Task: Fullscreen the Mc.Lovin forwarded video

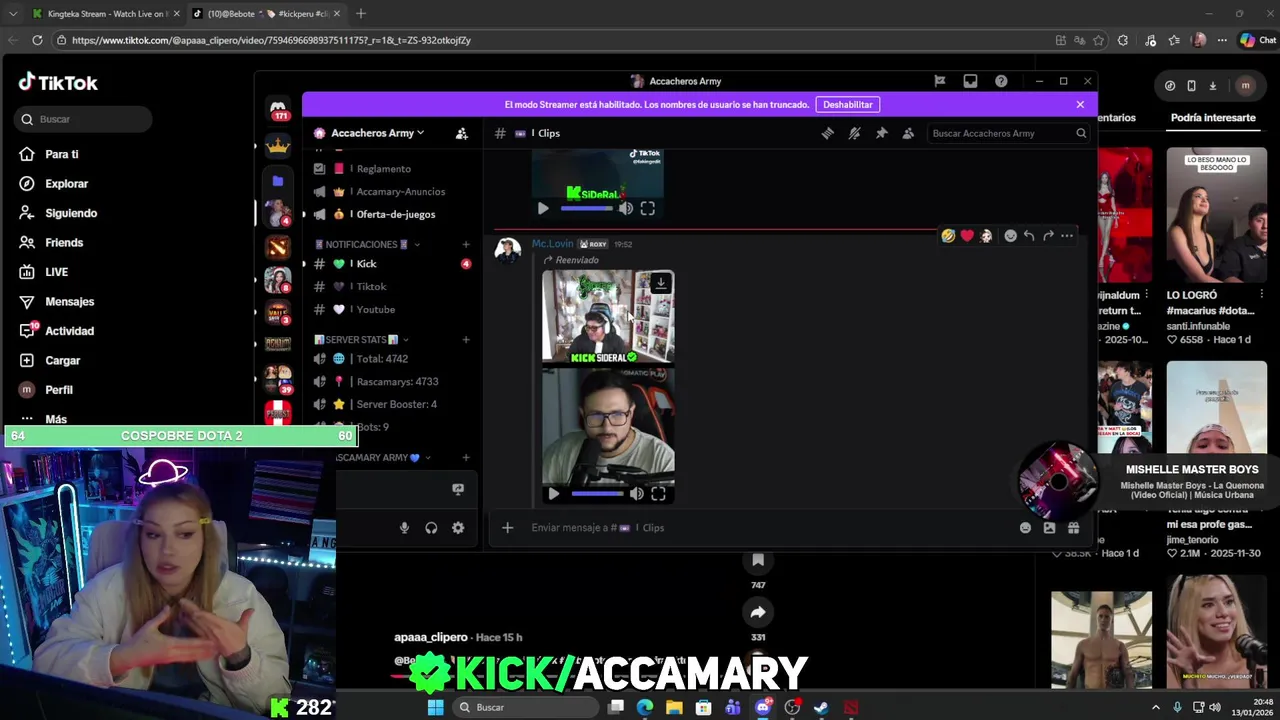Action: click(659, 493)
